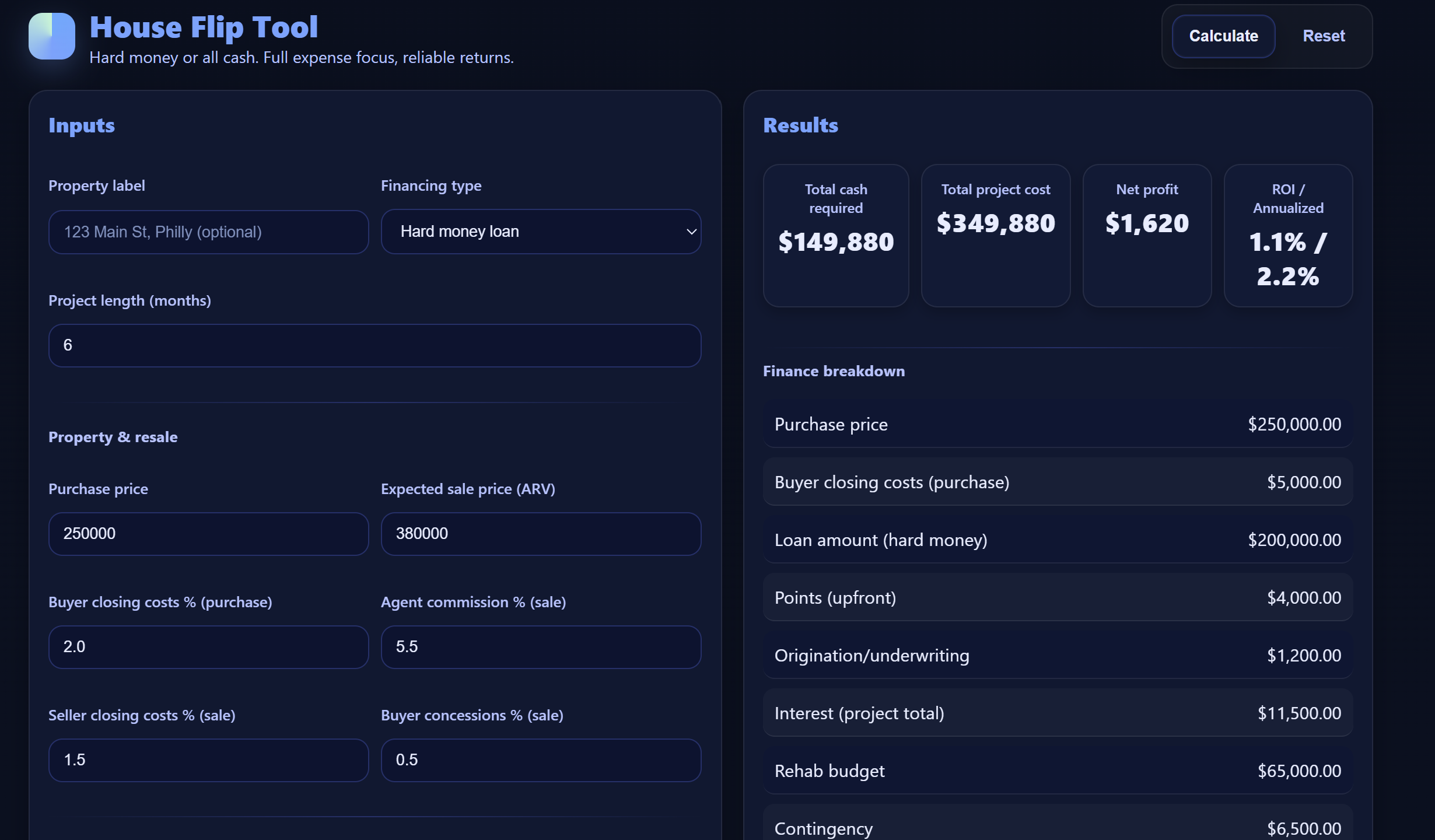1435x840 pixels.
Task: Click the ROI / Annualized card
Action: (x=1287, y=235)
